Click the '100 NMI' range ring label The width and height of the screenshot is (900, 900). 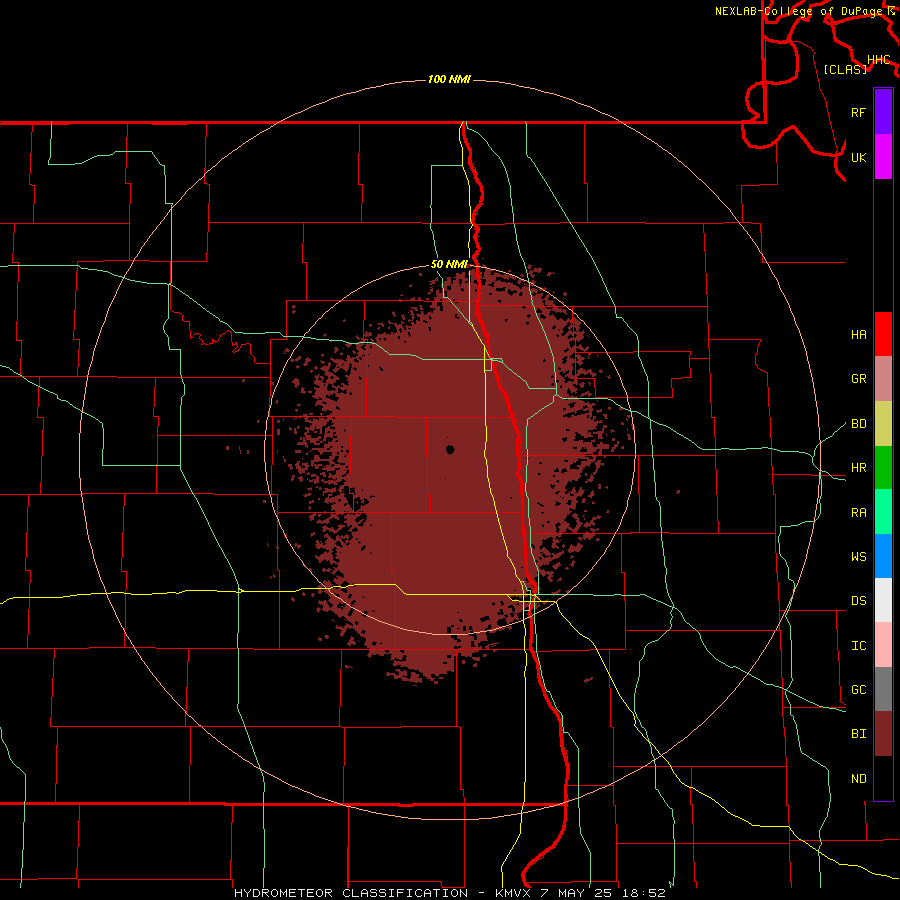point(449,79)
